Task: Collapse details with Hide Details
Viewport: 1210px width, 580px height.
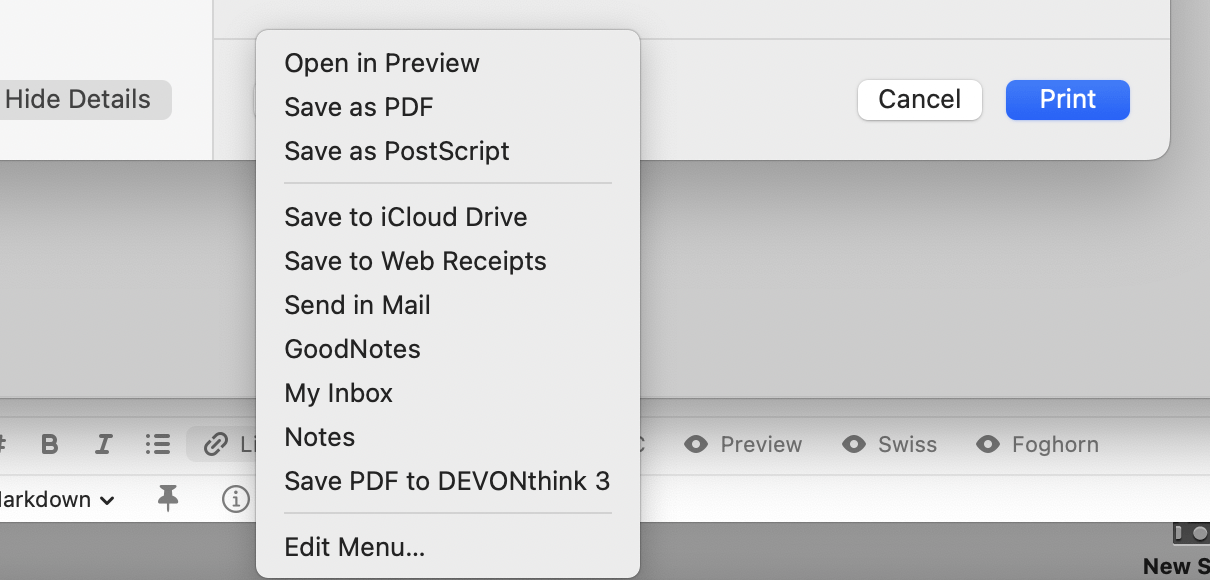Action: [78, 99]
